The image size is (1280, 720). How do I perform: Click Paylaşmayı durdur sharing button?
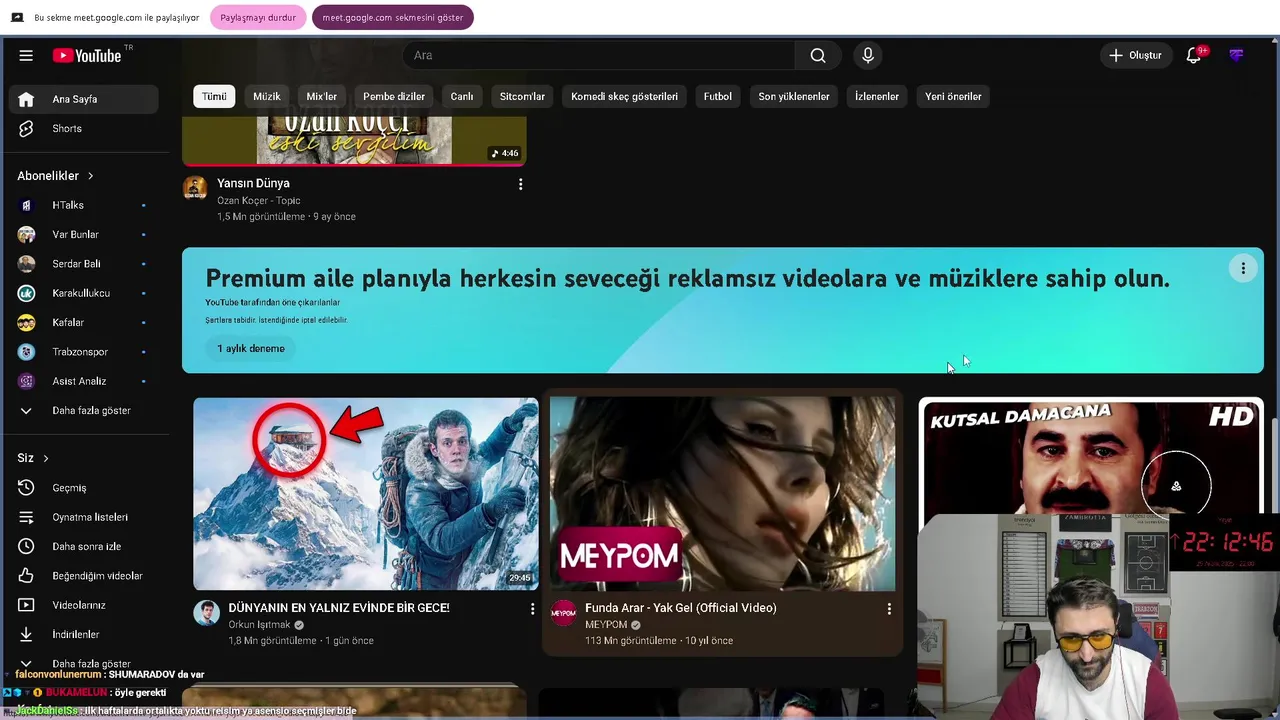[x=258, y=18]
